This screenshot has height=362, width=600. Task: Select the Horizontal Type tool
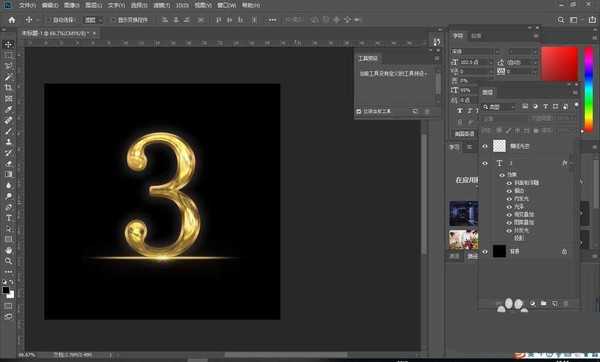tap(8, 218)
